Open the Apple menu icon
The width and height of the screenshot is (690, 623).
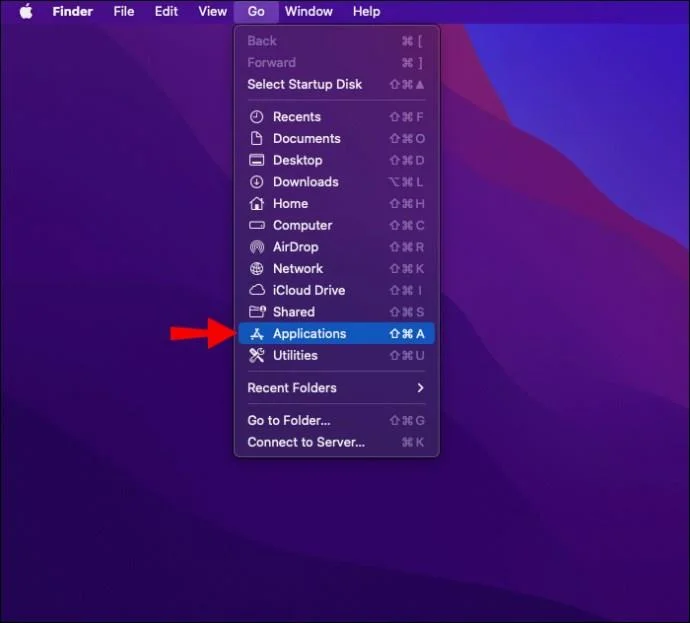click(26, 11)
